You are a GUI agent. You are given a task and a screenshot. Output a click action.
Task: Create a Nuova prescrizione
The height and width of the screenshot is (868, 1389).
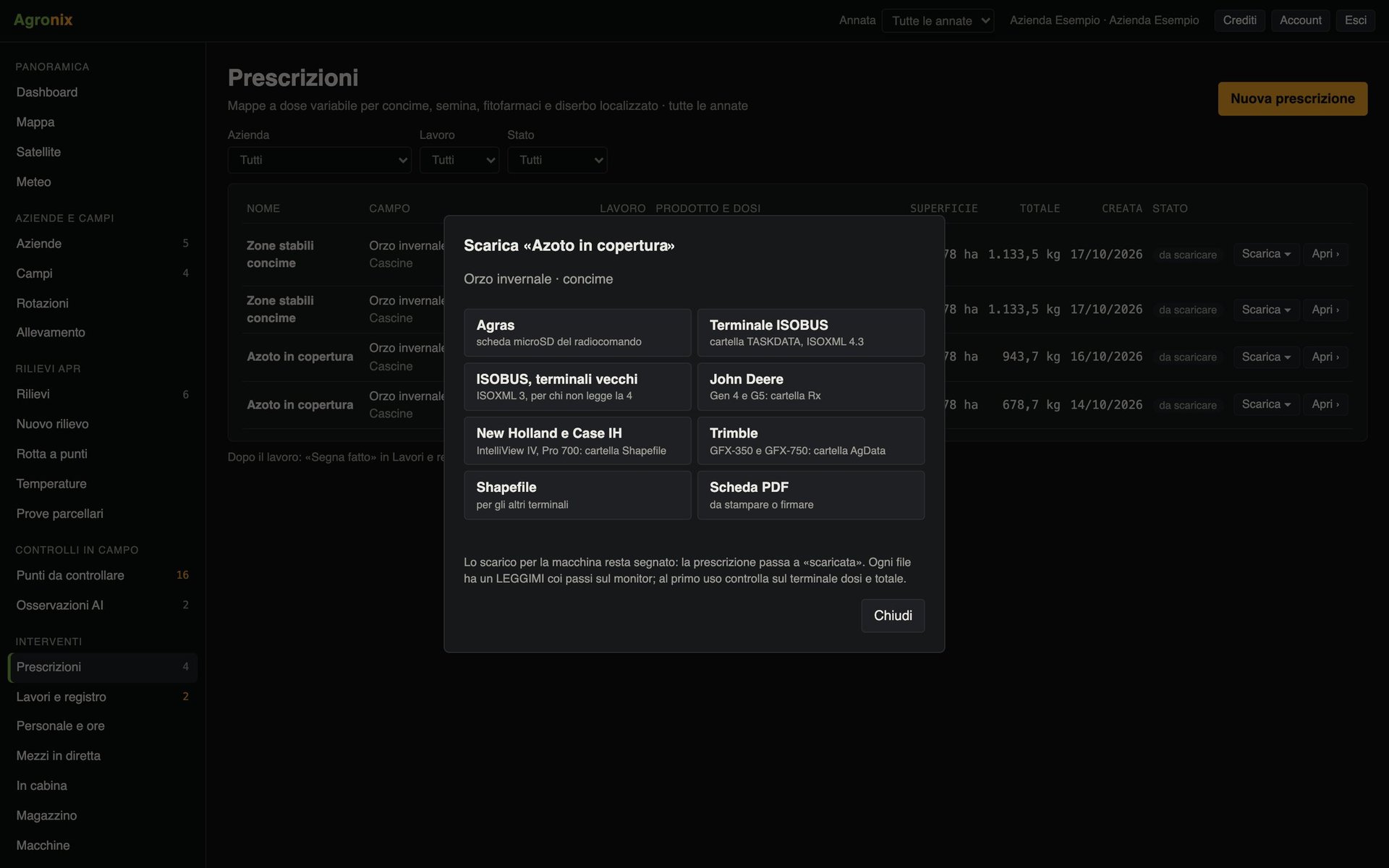1292,98
